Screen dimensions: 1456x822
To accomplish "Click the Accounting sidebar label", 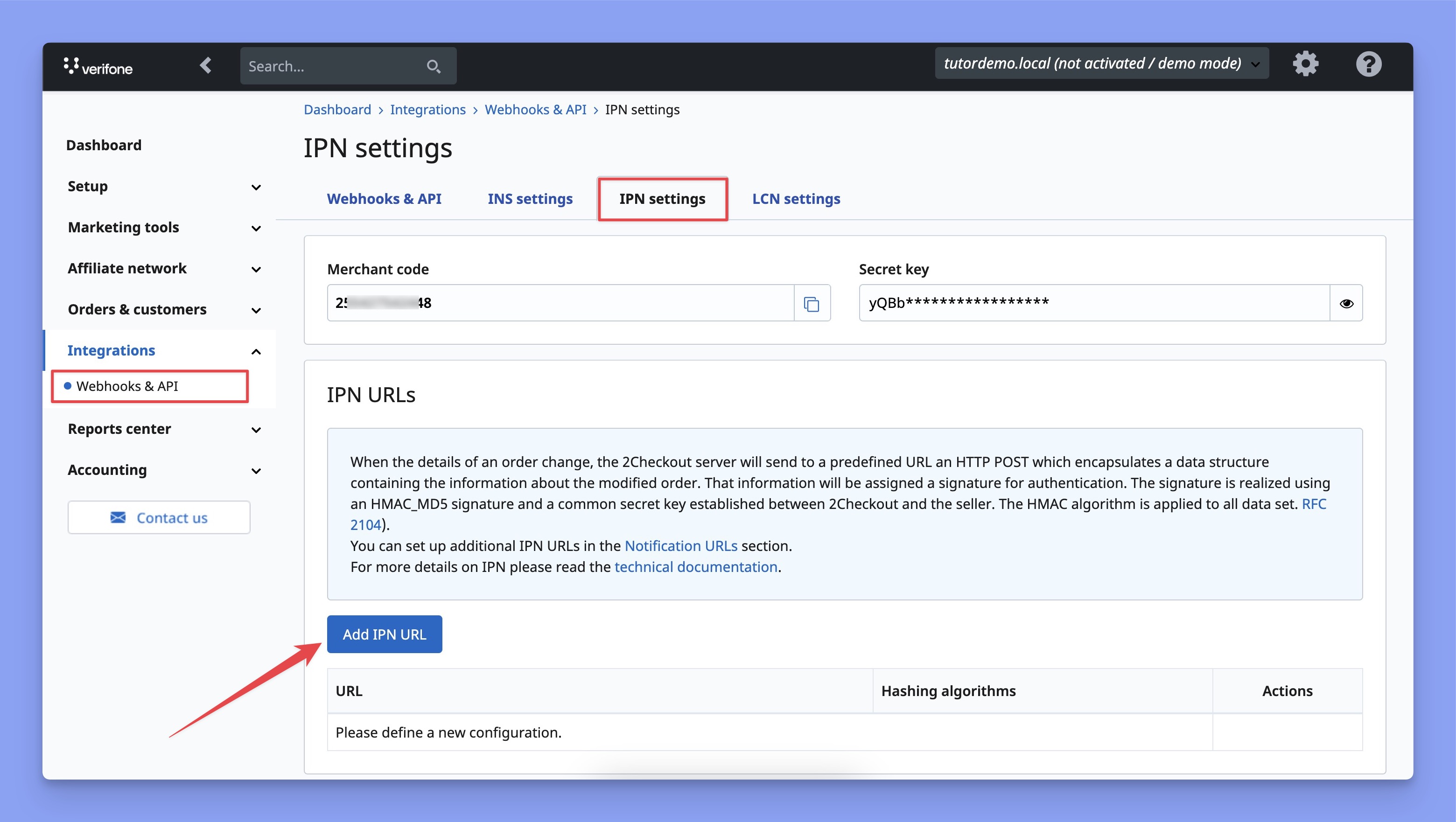I will coord(107,470).
